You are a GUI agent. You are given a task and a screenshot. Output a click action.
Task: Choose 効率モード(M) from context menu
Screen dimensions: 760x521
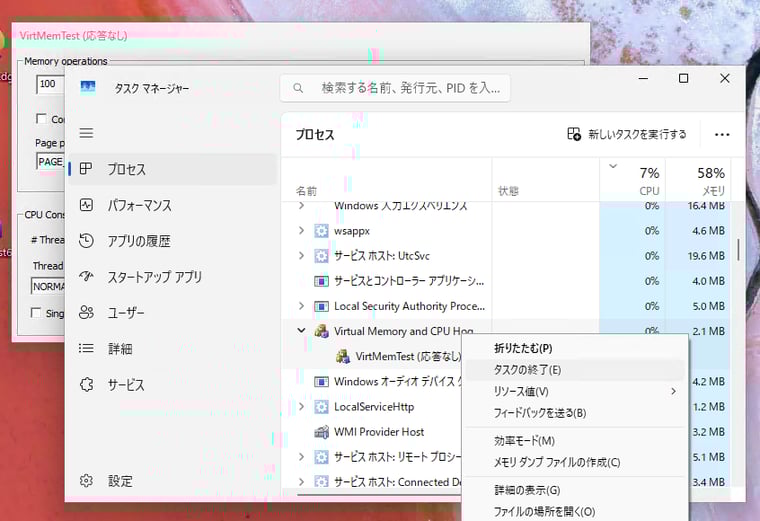click(575, 441)
